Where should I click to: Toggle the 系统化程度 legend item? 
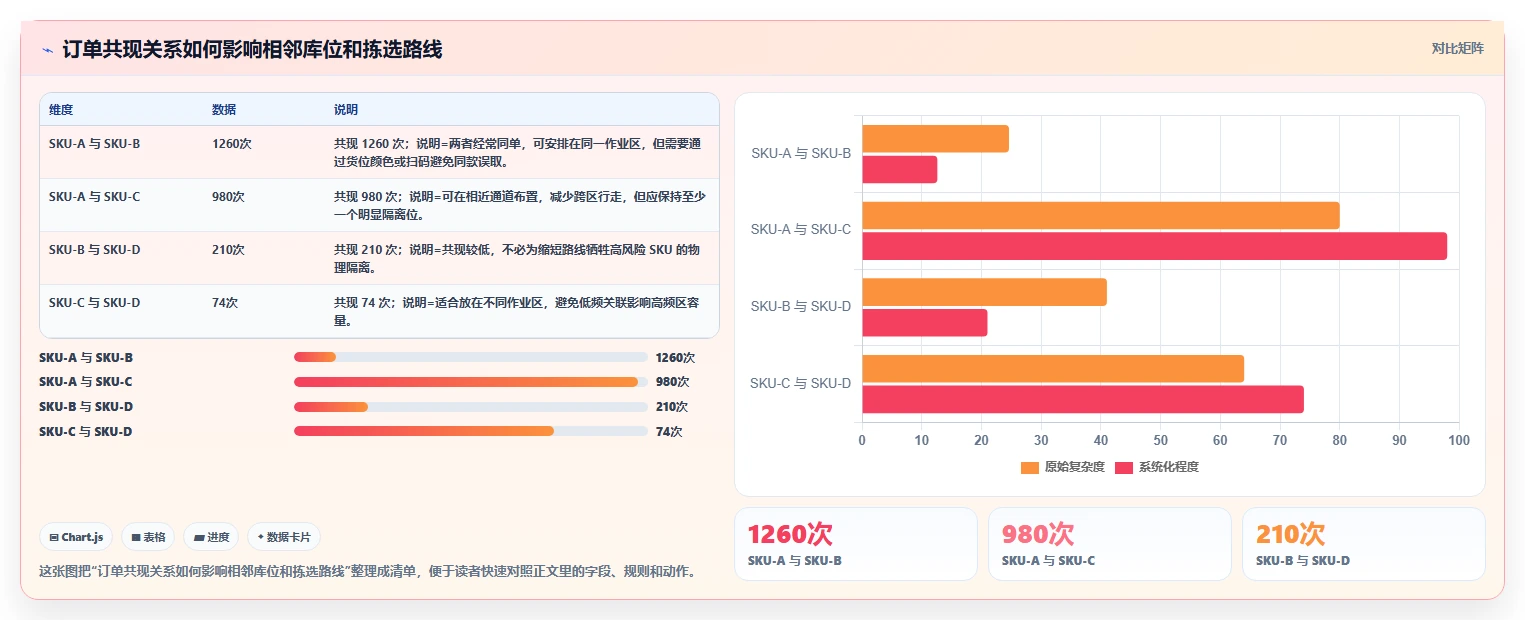1156,467
